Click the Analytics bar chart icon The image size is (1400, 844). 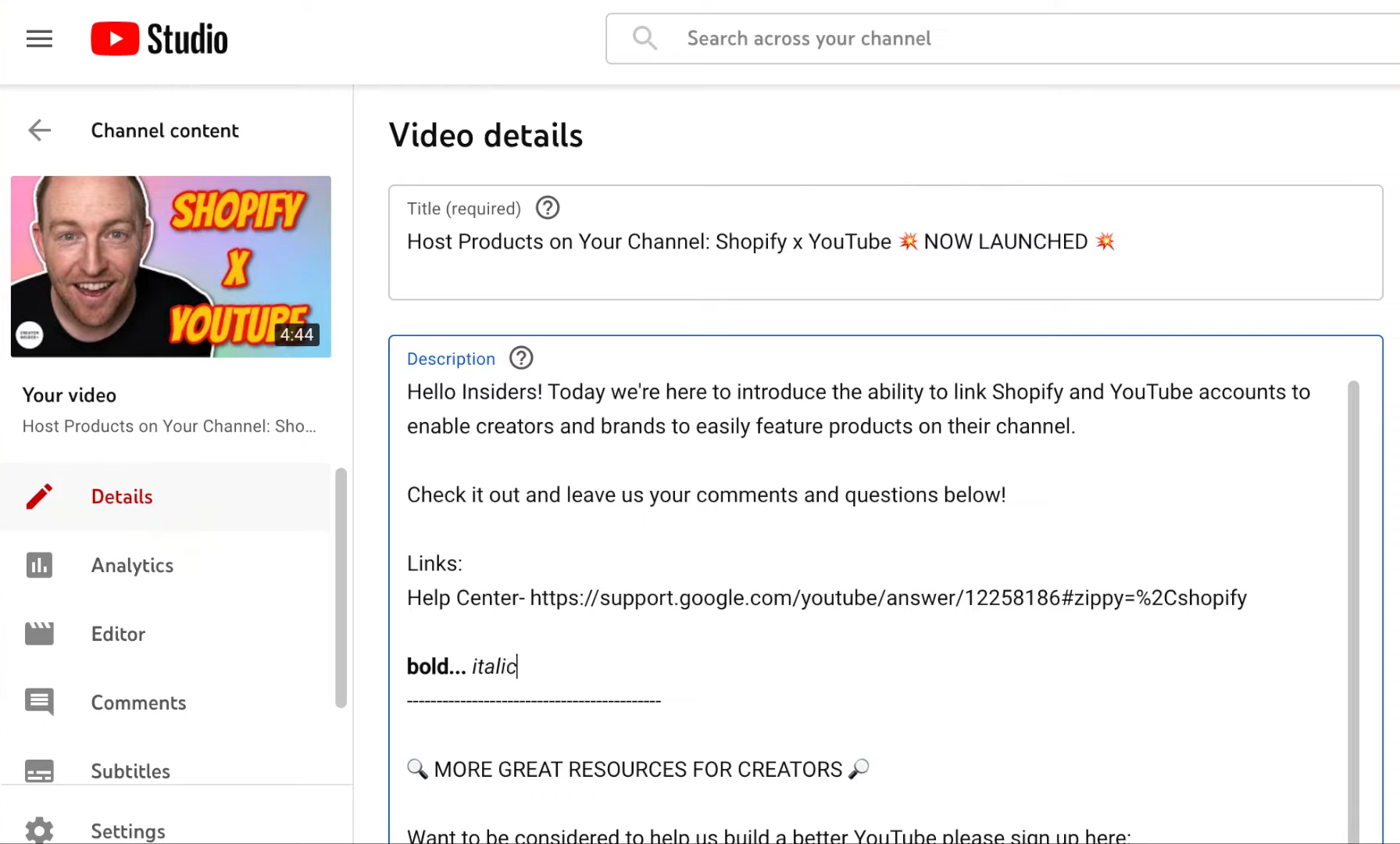click(x=39, y=565)
